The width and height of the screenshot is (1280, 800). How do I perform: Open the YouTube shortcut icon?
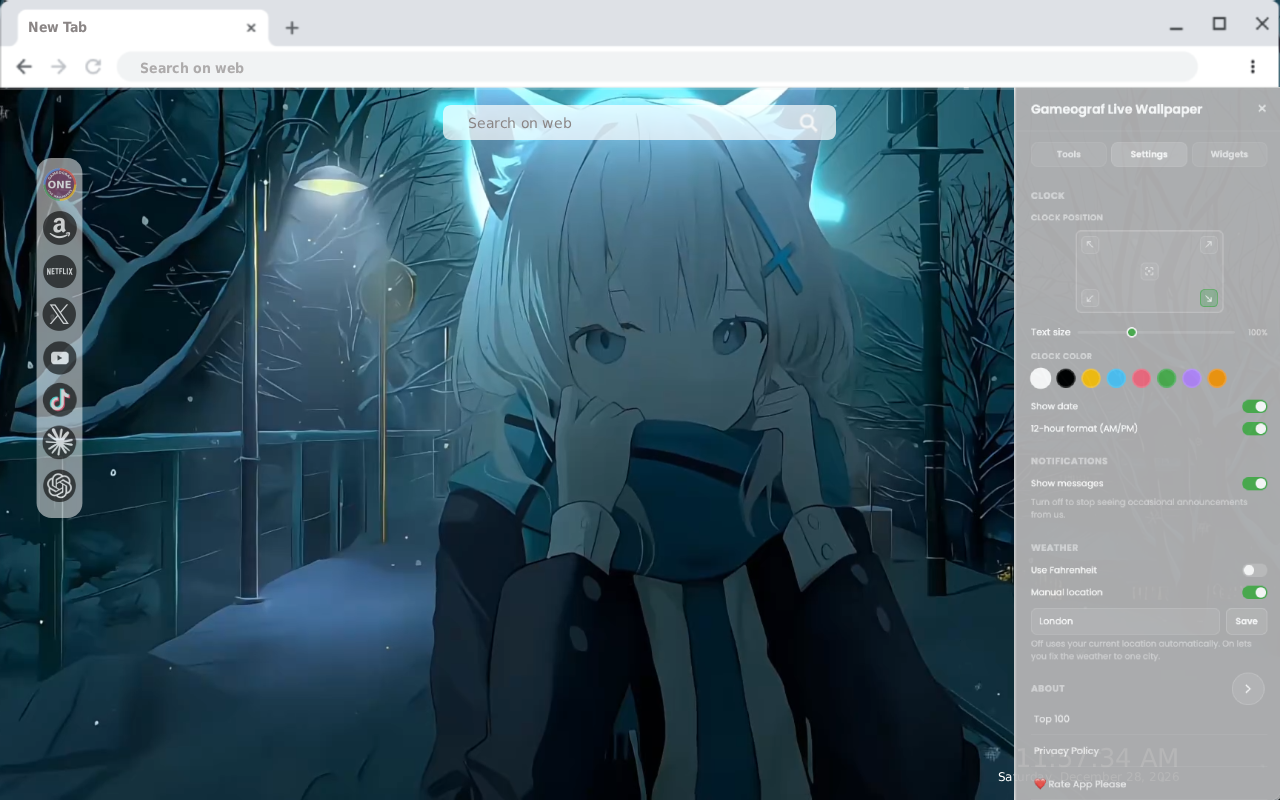click(60, 357)
